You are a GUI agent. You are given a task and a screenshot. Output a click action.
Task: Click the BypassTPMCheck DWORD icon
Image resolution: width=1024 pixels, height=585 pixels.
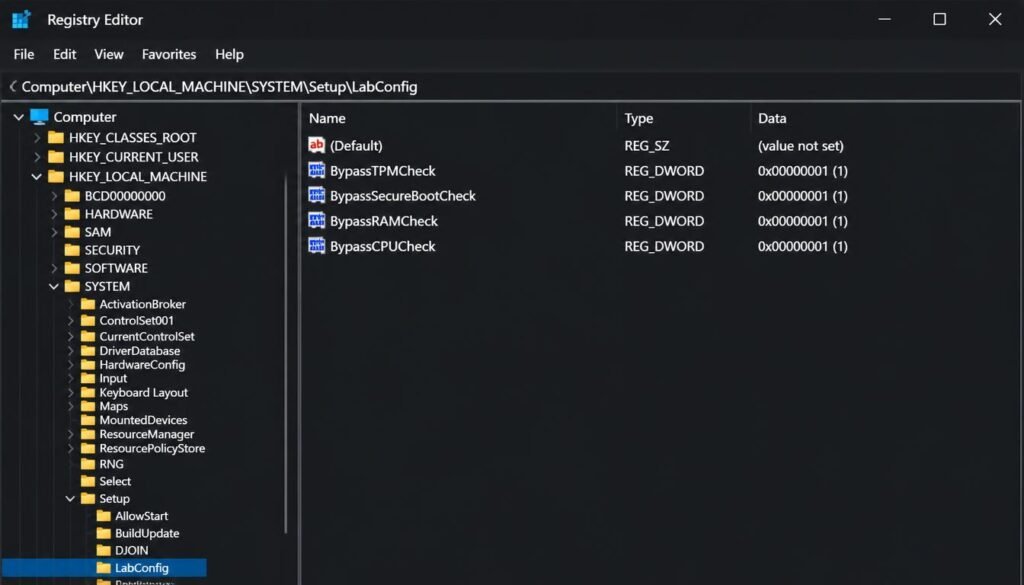317,170
